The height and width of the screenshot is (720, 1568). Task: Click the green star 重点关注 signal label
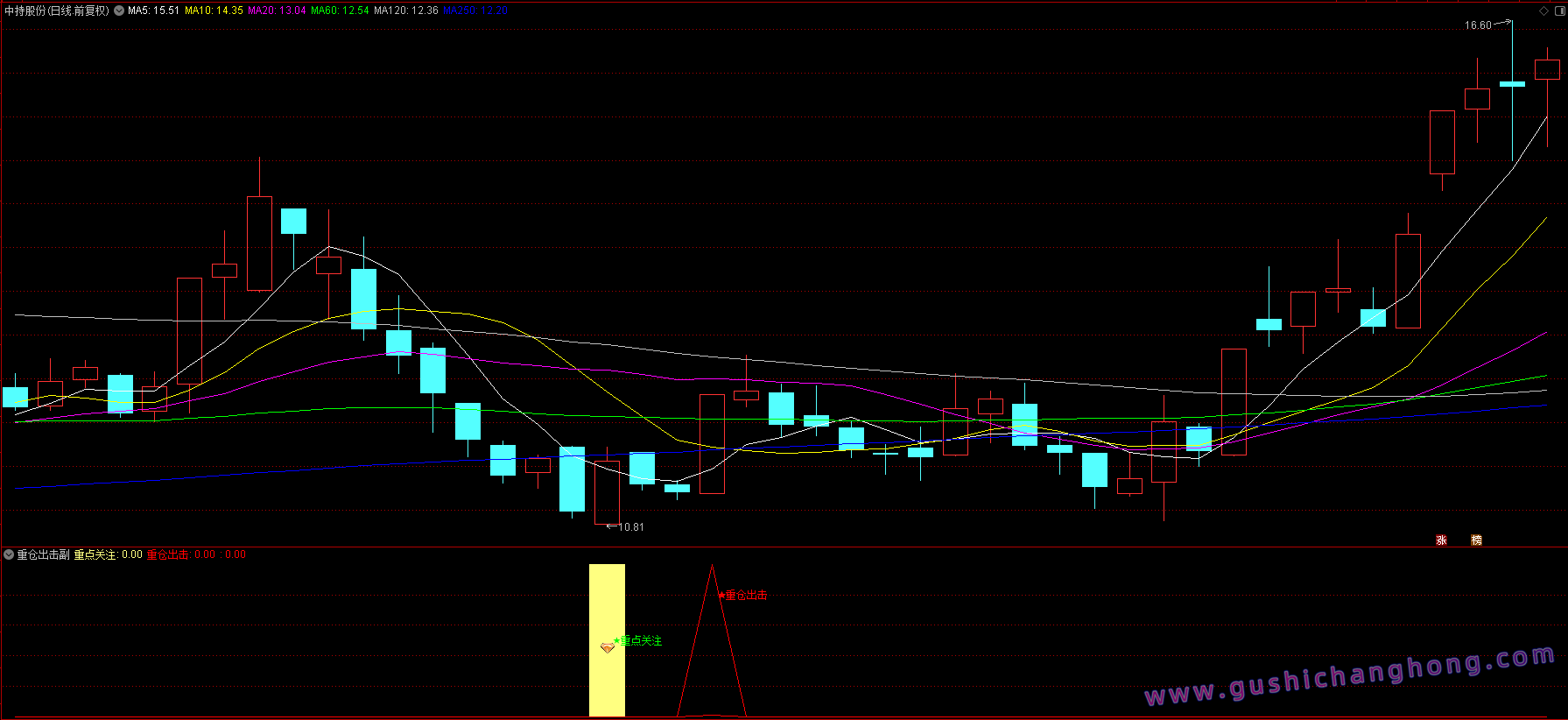pyautogui.click(x=638, y=640)
